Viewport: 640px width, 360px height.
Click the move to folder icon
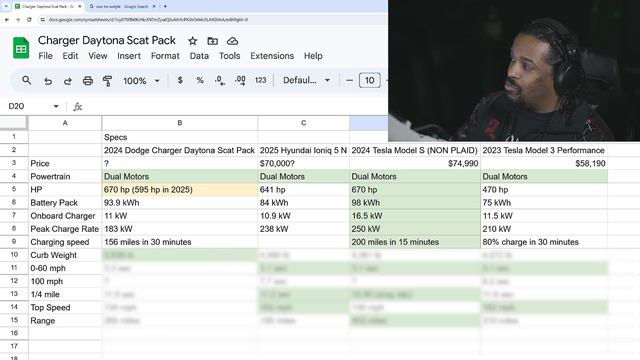(x=212, y=41)
